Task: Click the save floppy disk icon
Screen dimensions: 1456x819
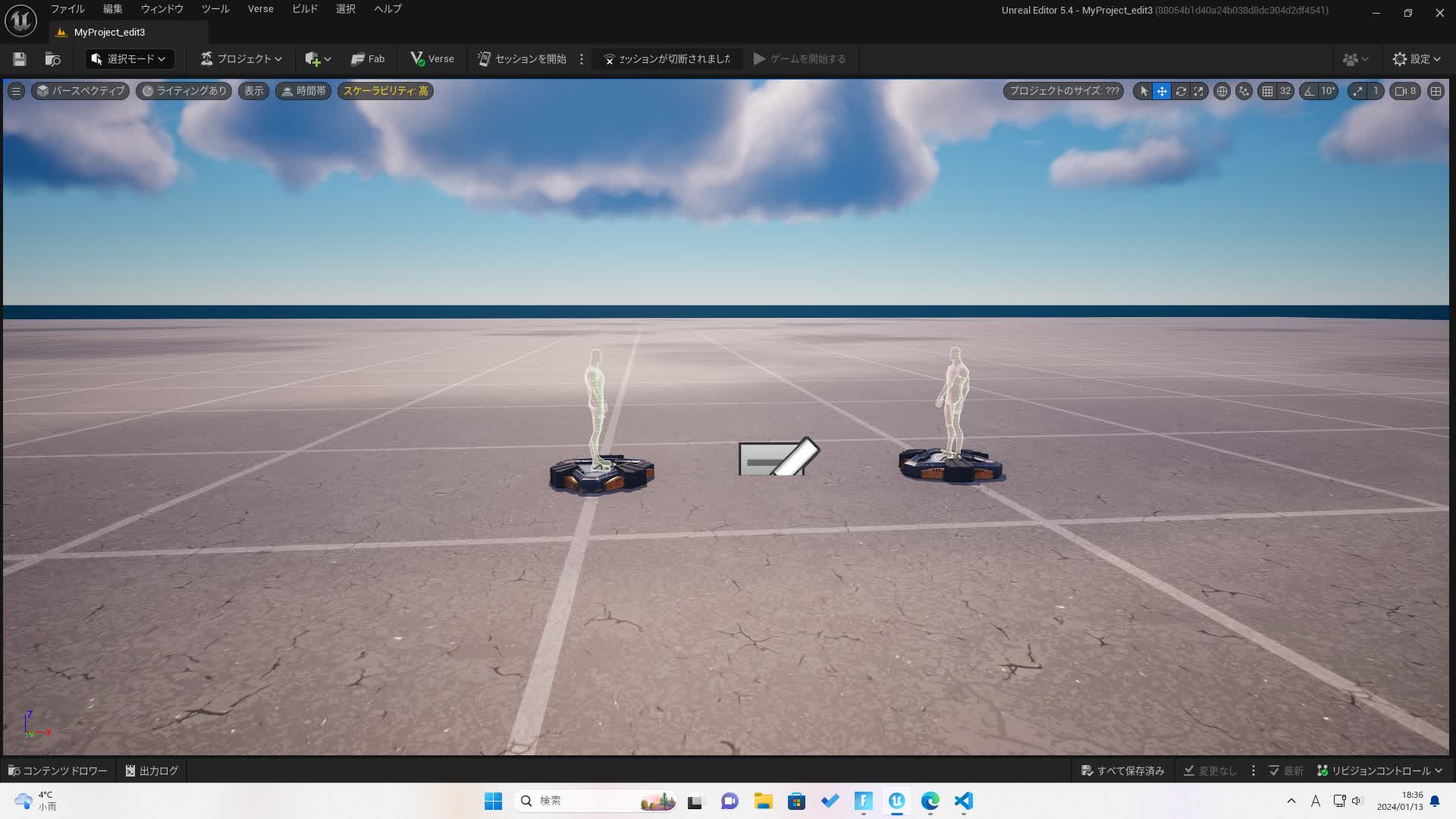Action: pyautogui.click(x=20, y=59)
